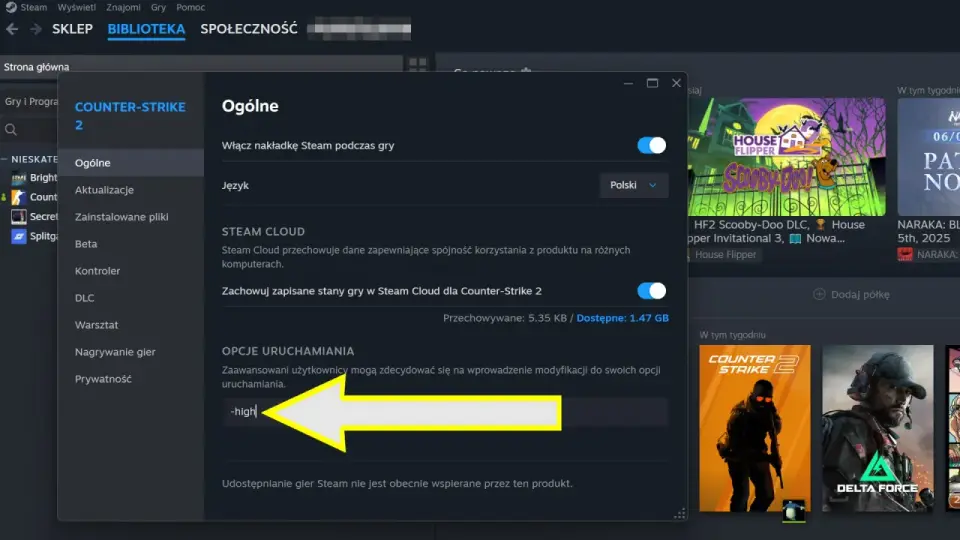
Task: Close the properties dialog
Action: [677, 83]
